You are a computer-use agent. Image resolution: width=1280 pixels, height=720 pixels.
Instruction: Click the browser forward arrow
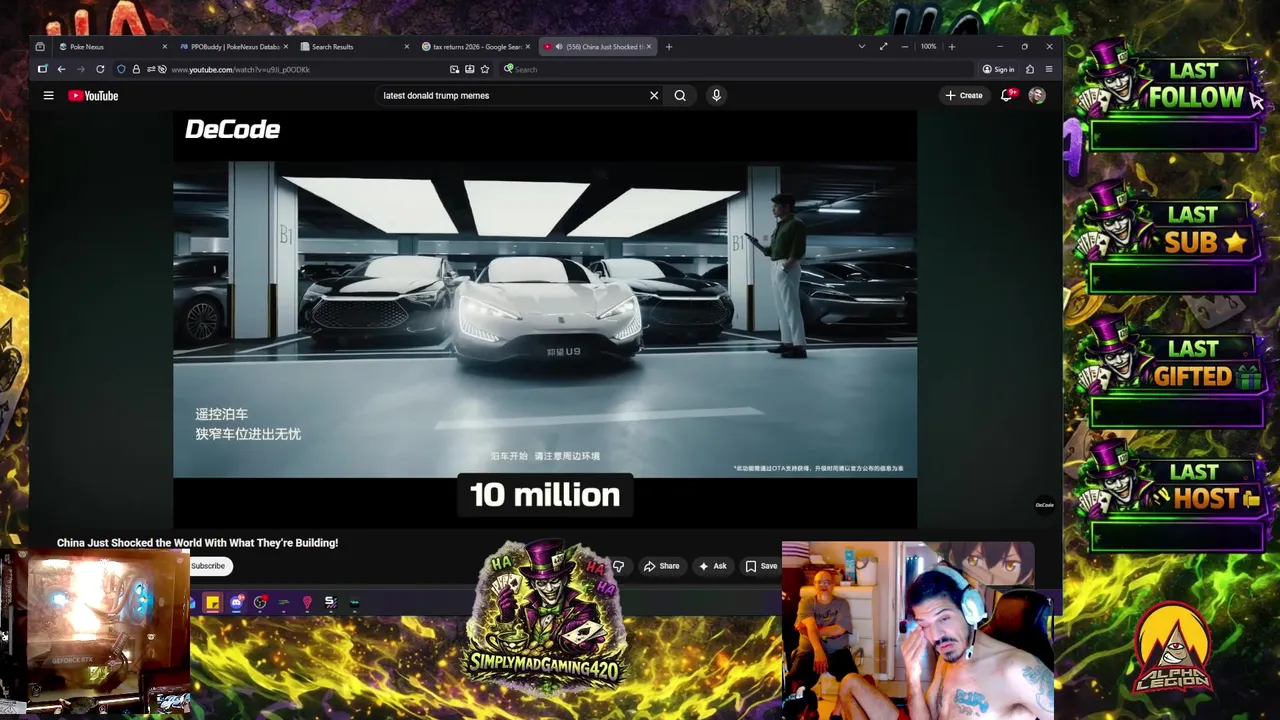(80, 69)
